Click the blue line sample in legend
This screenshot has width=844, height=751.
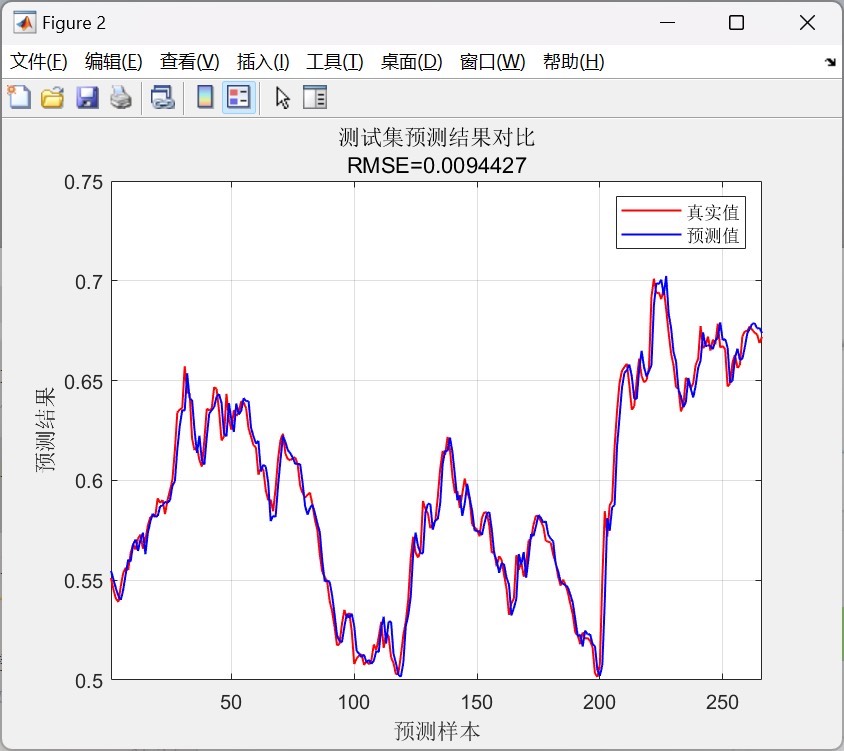click(x=651, y=234)
